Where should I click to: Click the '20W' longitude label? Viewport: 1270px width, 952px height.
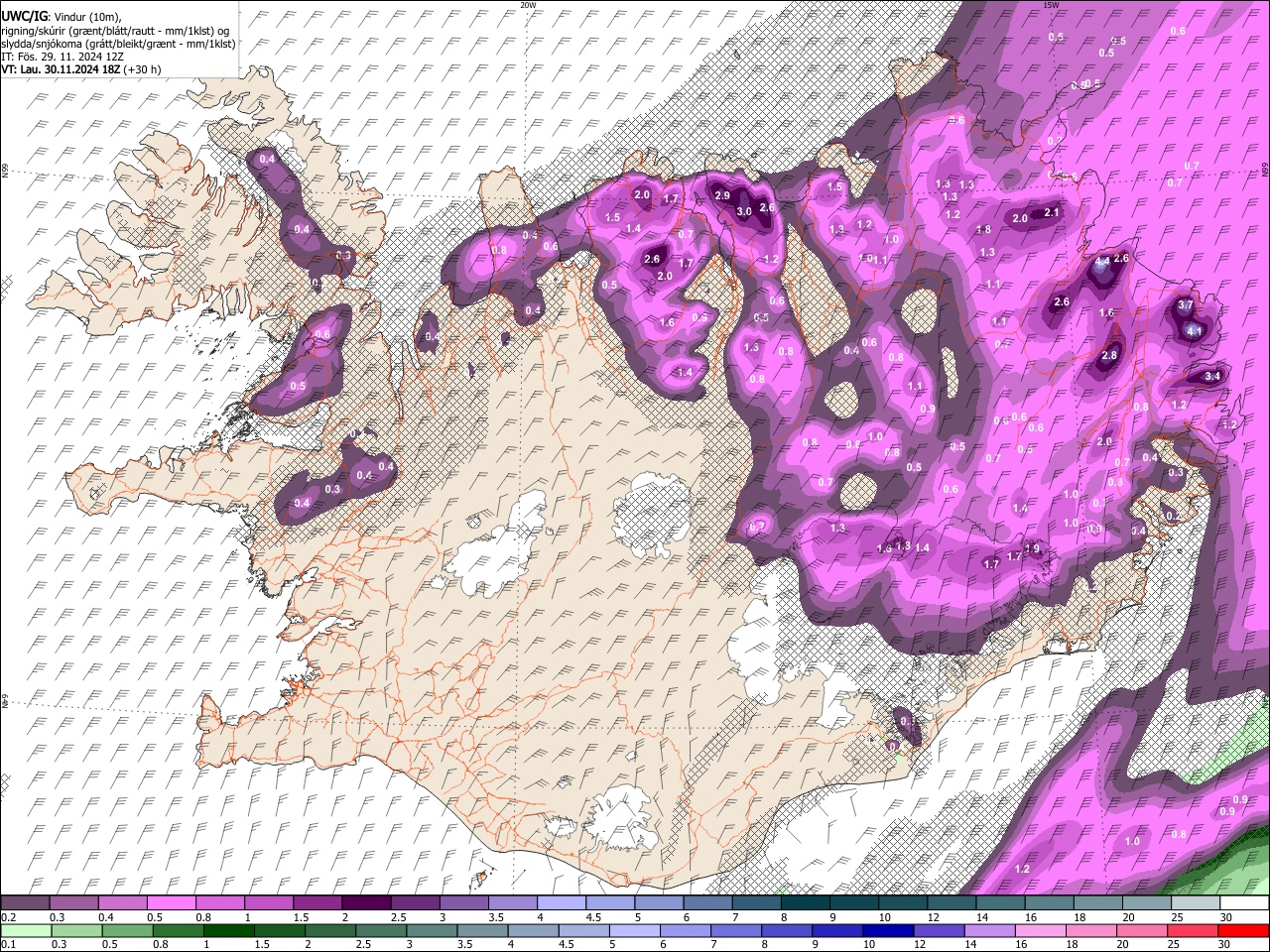(528, 4)
